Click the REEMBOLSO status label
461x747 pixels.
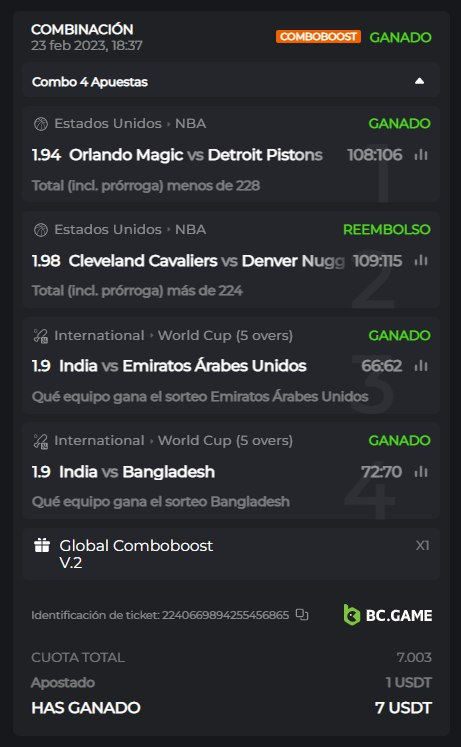(x=387, y=230)
